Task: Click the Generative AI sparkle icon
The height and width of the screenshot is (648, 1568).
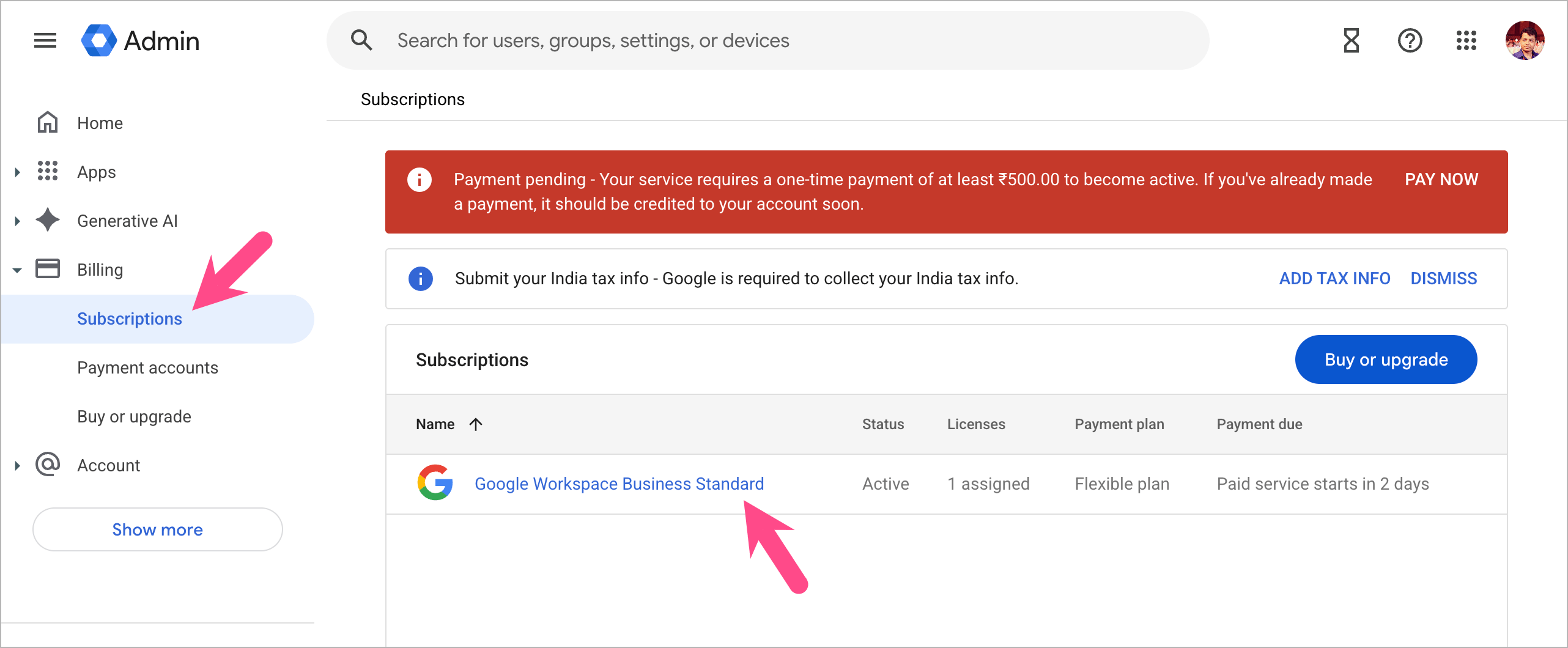Action: (x=48, y=220)
